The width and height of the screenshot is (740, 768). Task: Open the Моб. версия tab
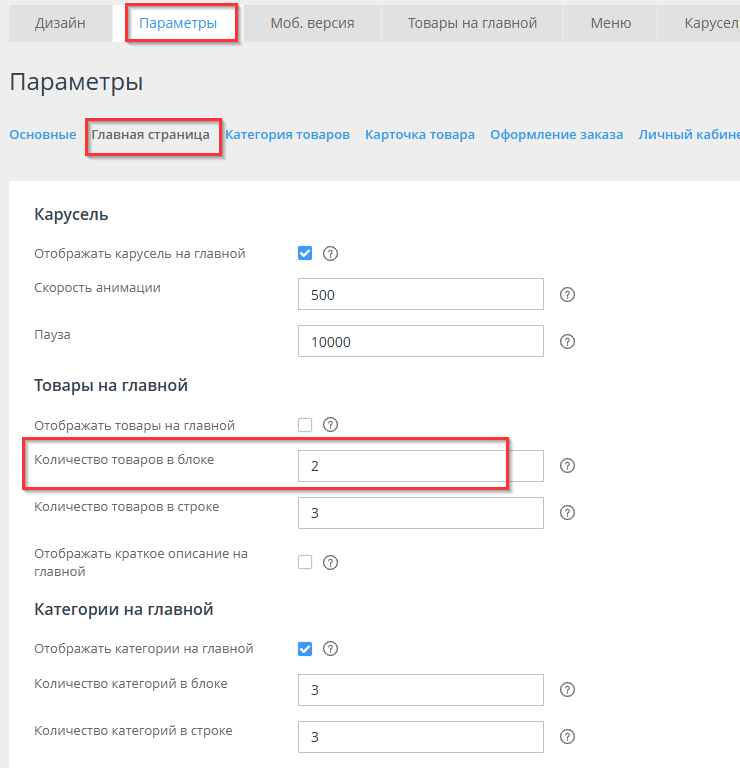coord(312,23)
